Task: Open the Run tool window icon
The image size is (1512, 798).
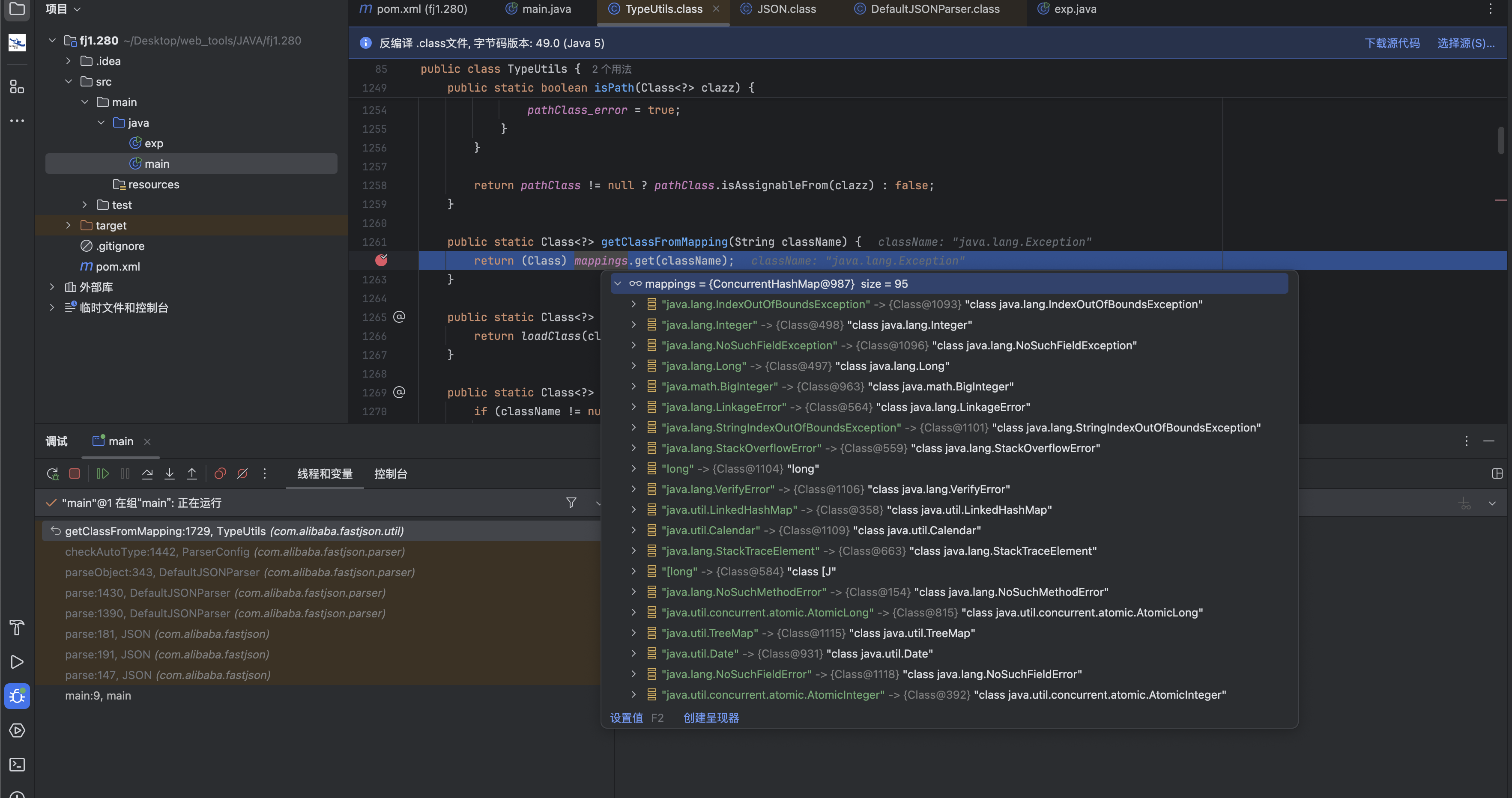Action: pos(17,662)
